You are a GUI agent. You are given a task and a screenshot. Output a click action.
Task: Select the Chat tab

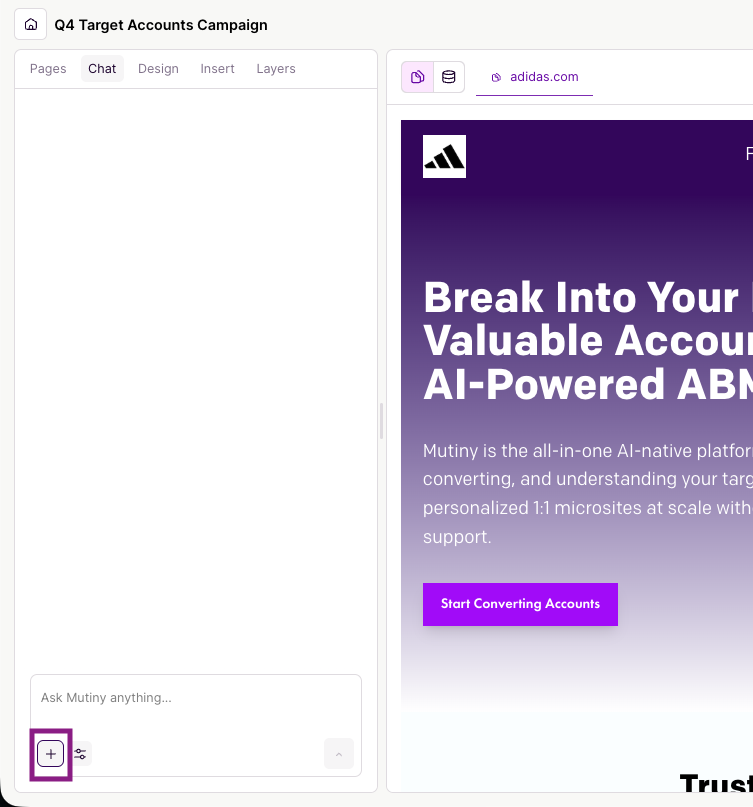(102, 69)
